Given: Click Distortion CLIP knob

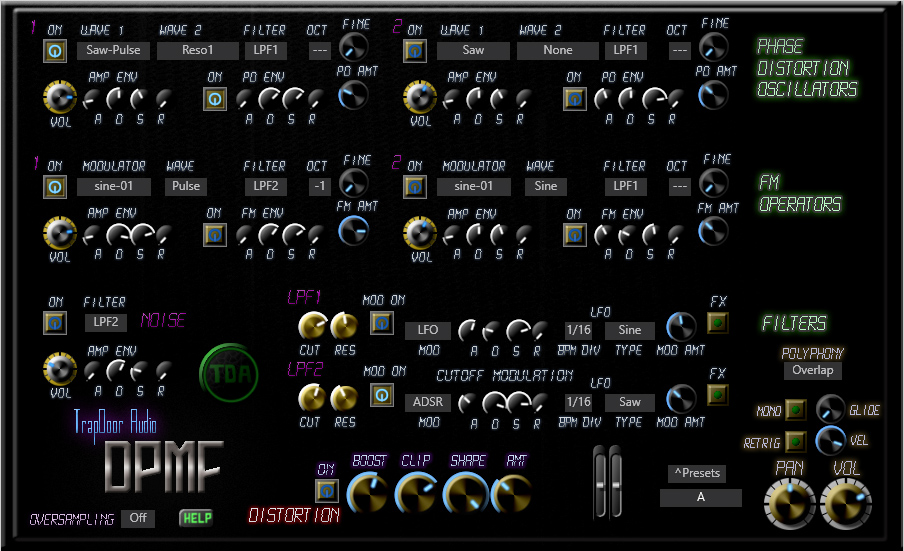Looking at the screenshot, I should pos(416,493).
